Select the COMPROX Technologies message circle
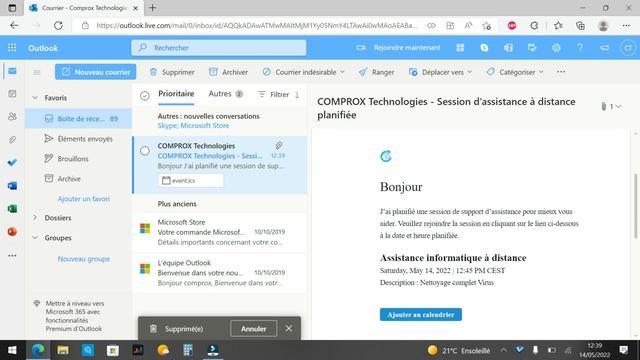 coord(145,151)
